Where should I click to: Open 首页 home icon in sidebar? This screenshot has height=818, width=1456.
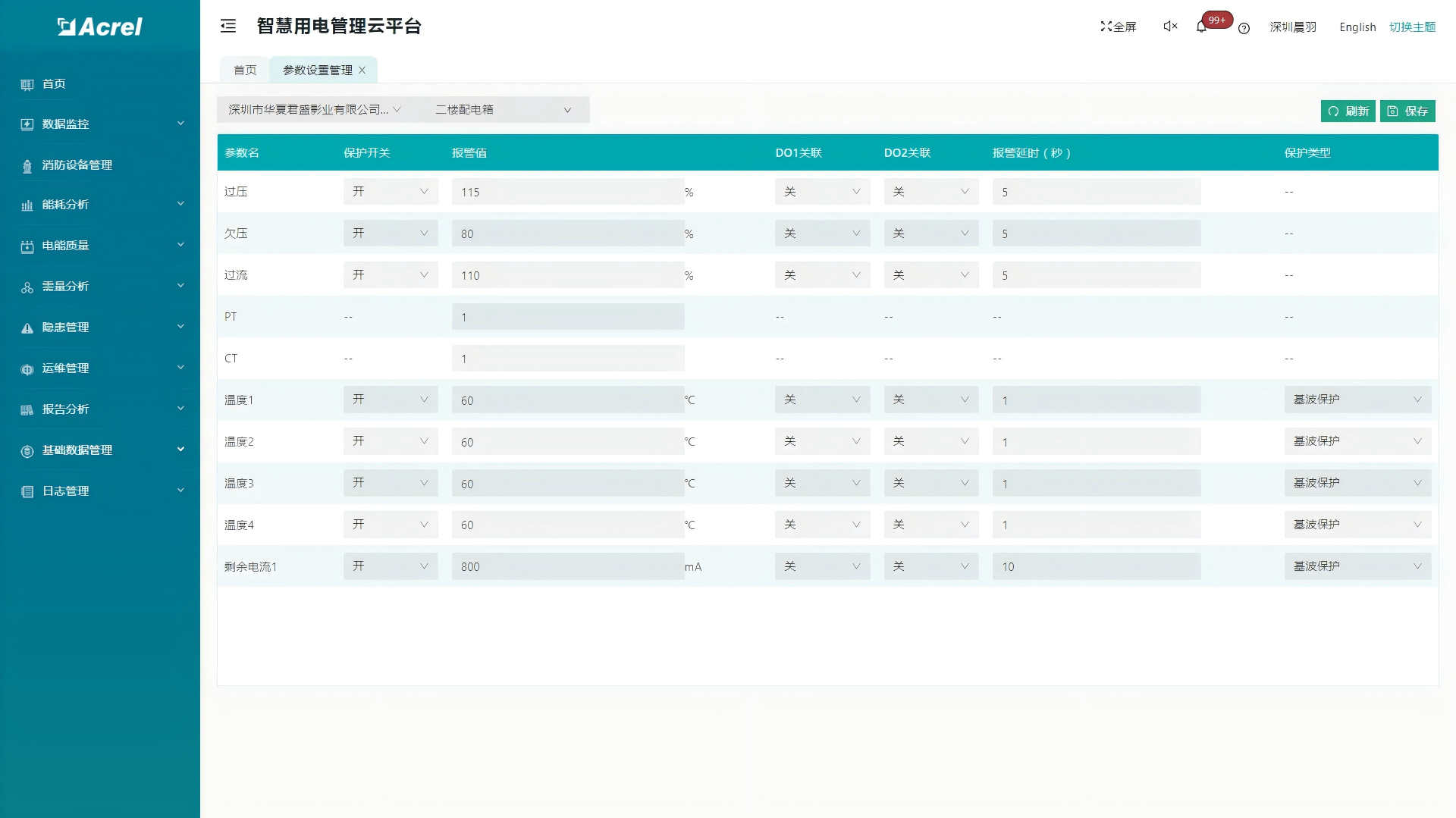click(27, 84)
